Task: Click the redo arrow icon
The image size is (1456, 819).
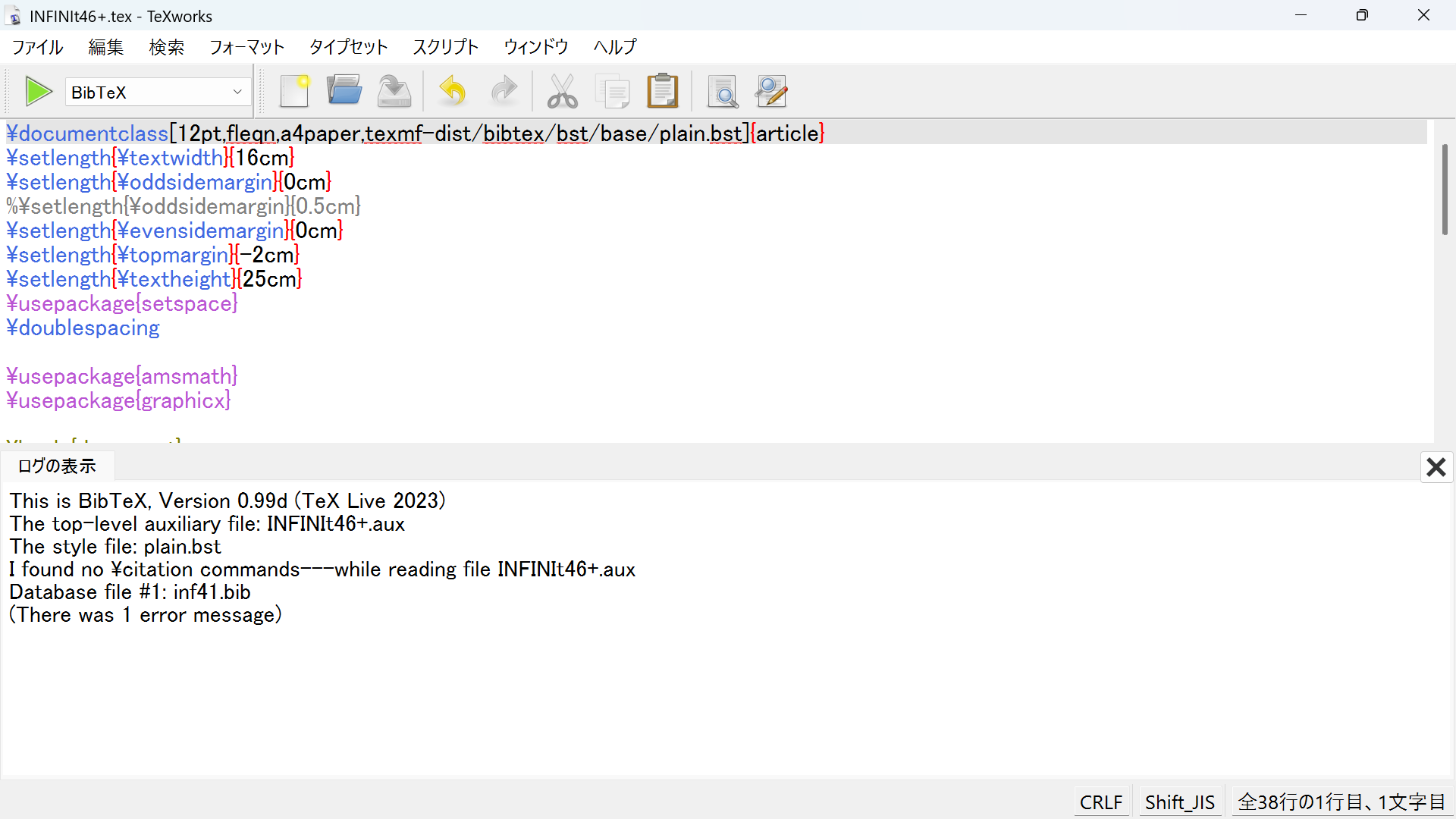Action: 504,92
